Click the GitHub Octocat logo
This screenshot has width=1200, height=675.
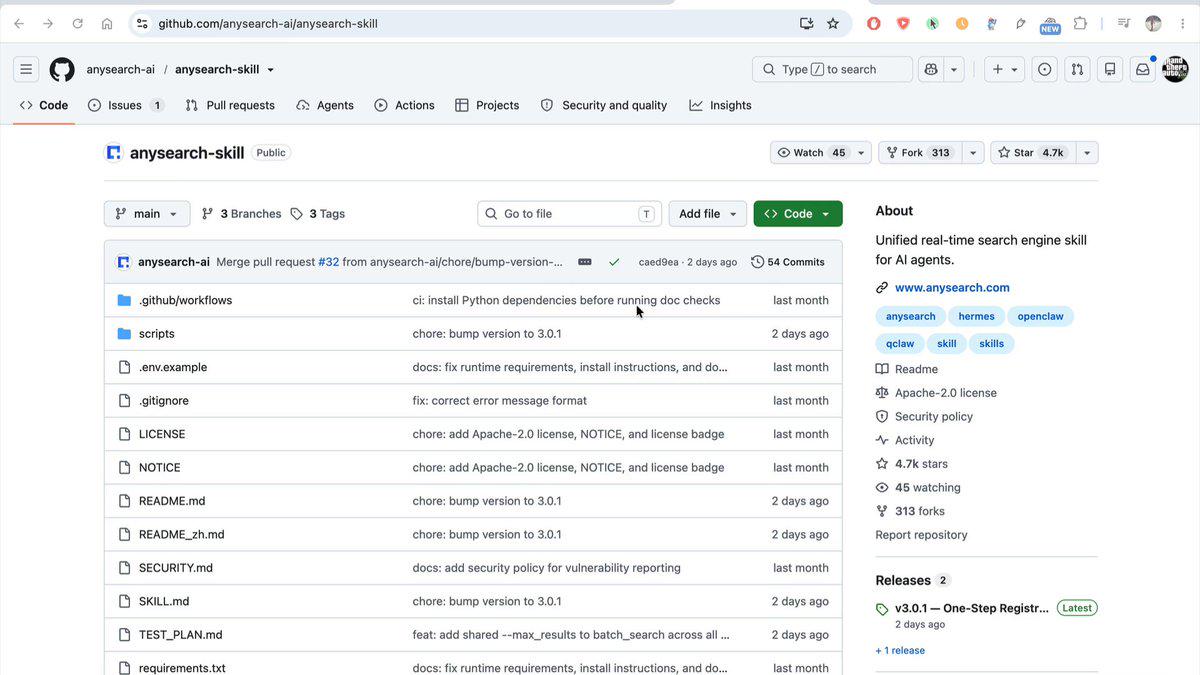(62, 69)
